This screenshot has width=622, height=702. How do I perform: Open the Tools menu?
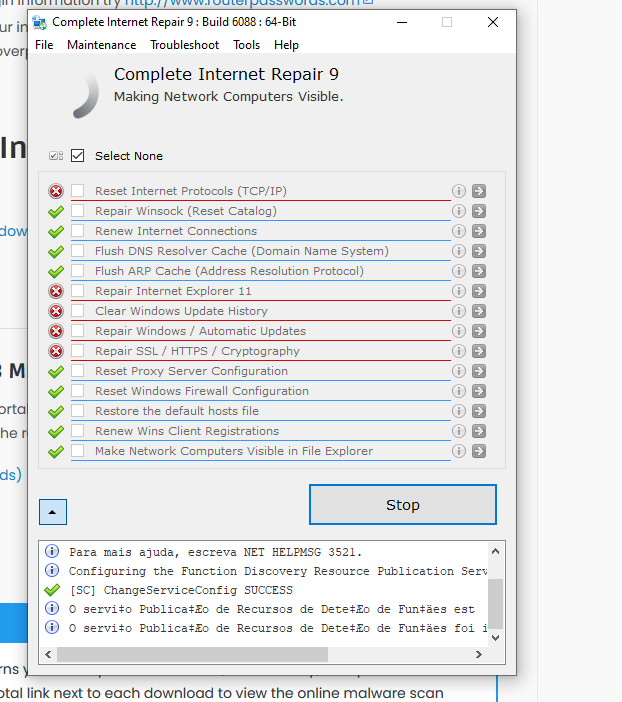point(246,45)
